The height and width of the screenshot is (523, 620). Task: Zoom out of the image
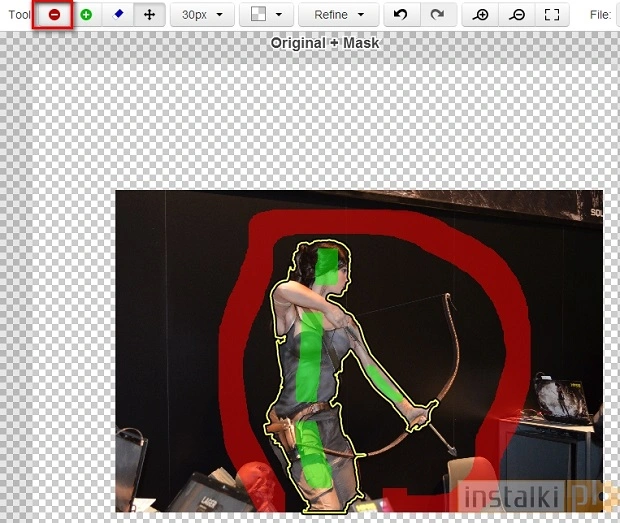[x=517, y=15]
